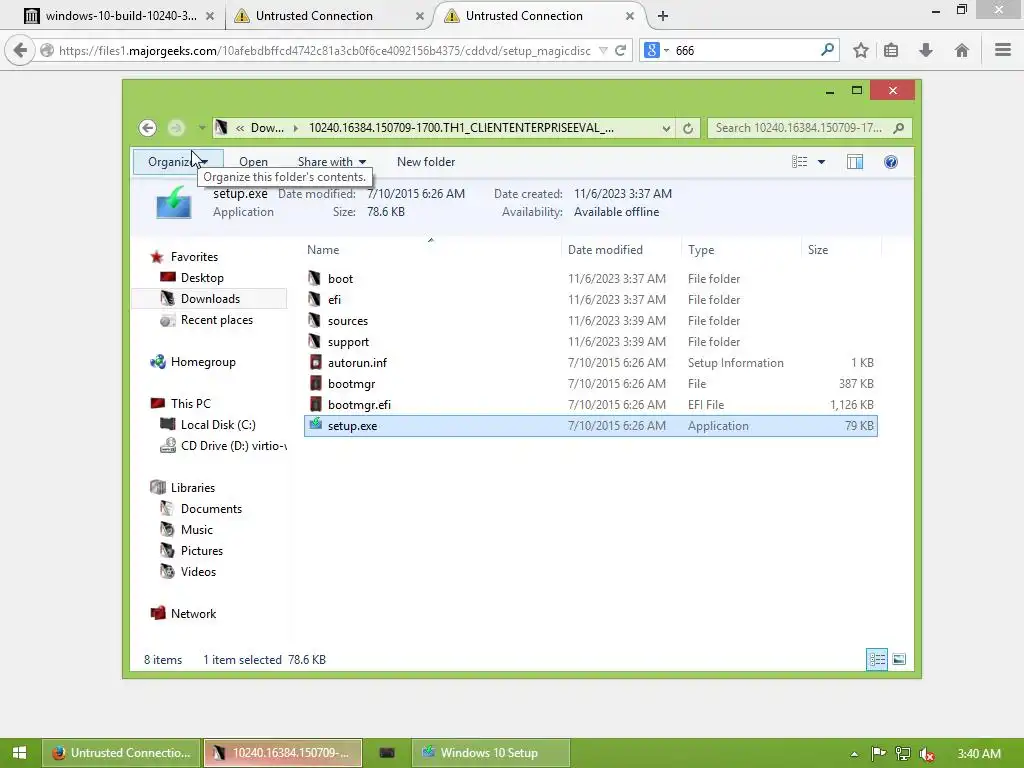Open Local Disk (C:)
This screenshot has height=768, width=1024.
tap(218, 424)
